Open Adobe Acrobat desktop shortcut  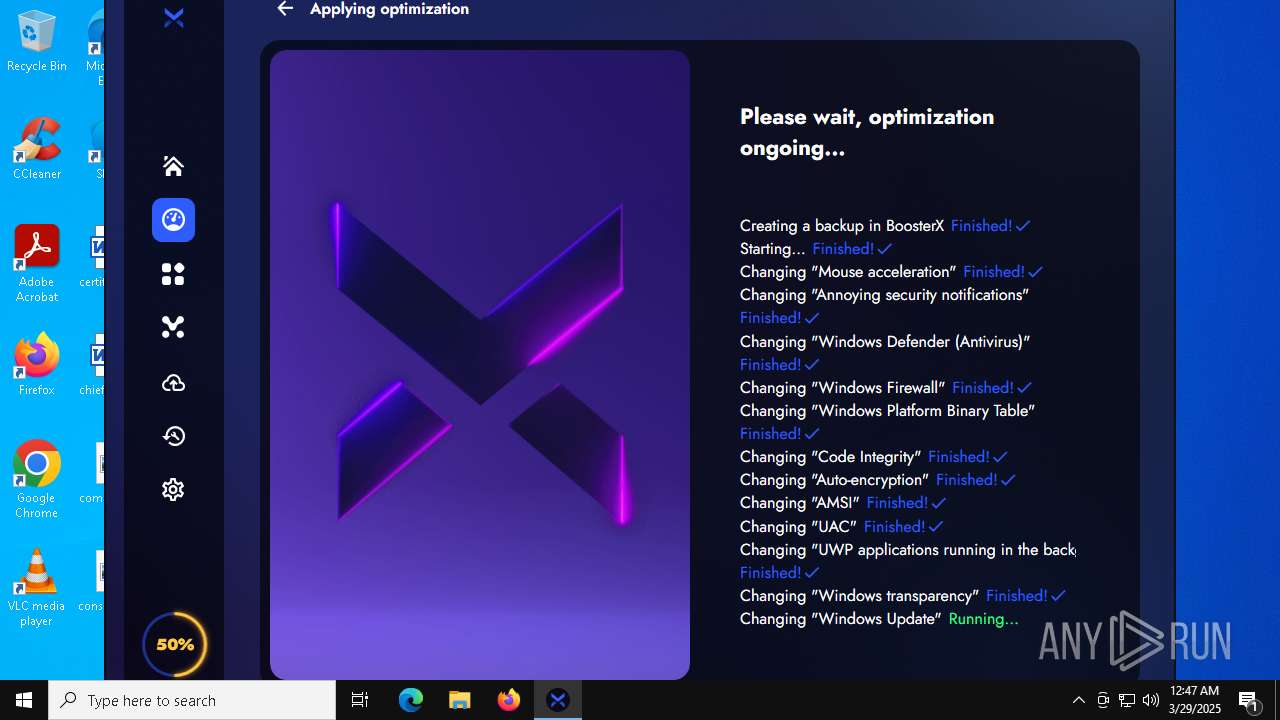37,265
